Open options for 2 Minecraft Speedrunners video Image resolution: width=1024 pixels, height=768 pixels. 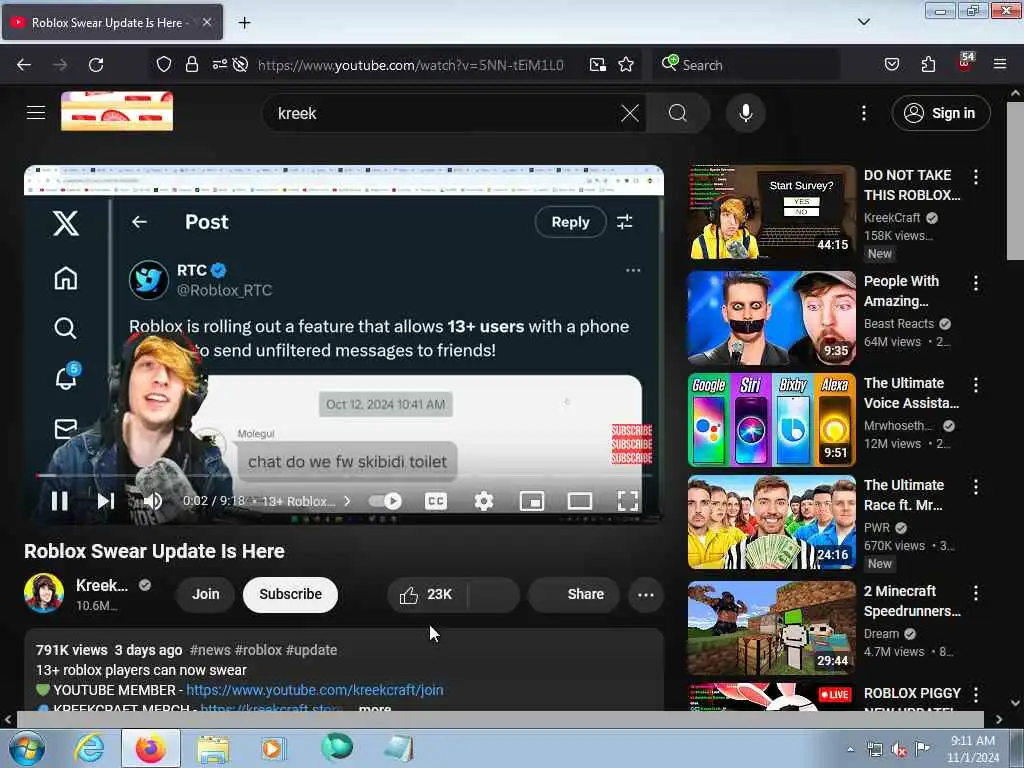(x=976, y=592)
